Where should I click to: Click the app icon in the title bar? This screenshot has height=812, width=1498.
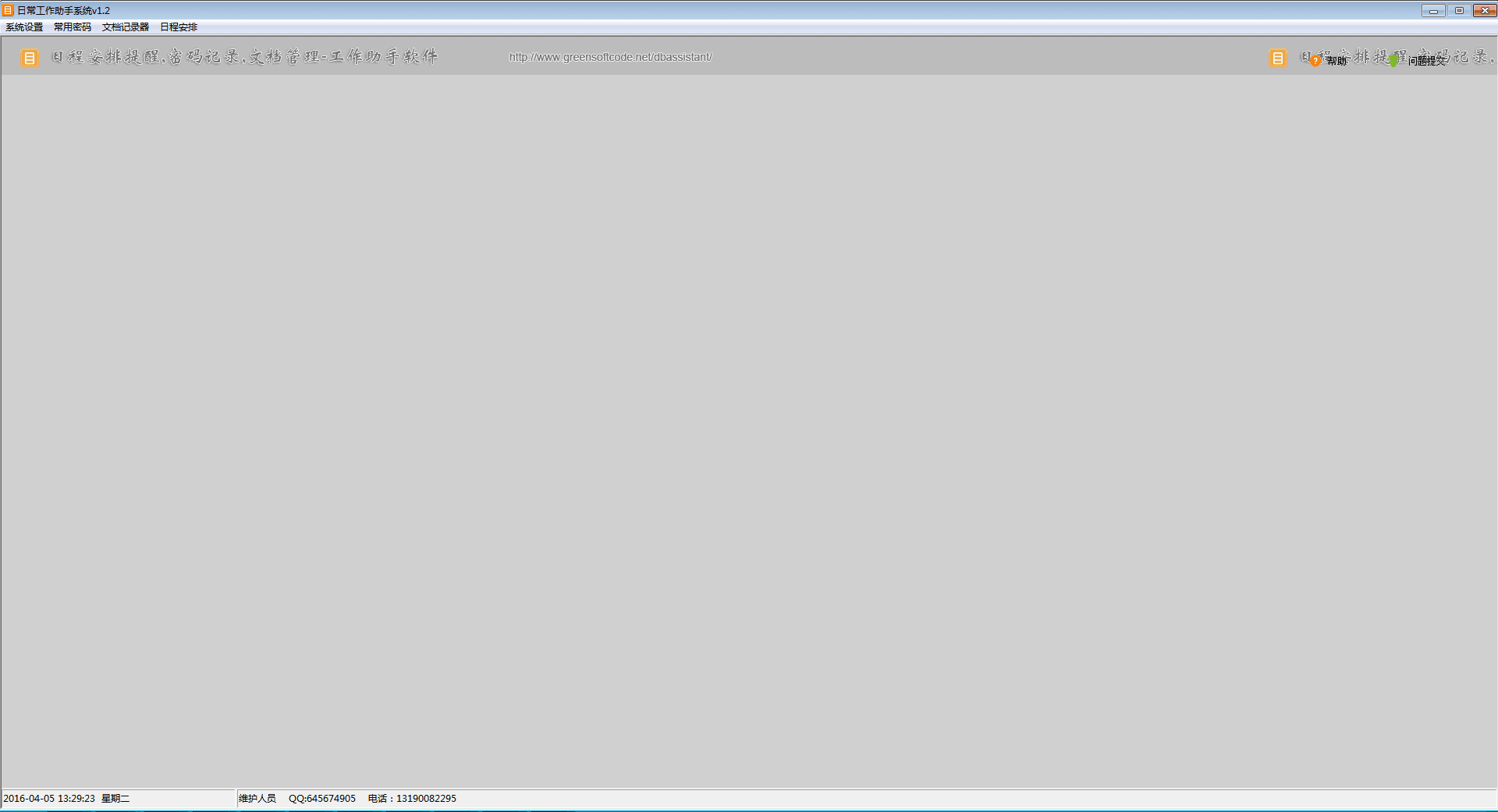point(8,10)
